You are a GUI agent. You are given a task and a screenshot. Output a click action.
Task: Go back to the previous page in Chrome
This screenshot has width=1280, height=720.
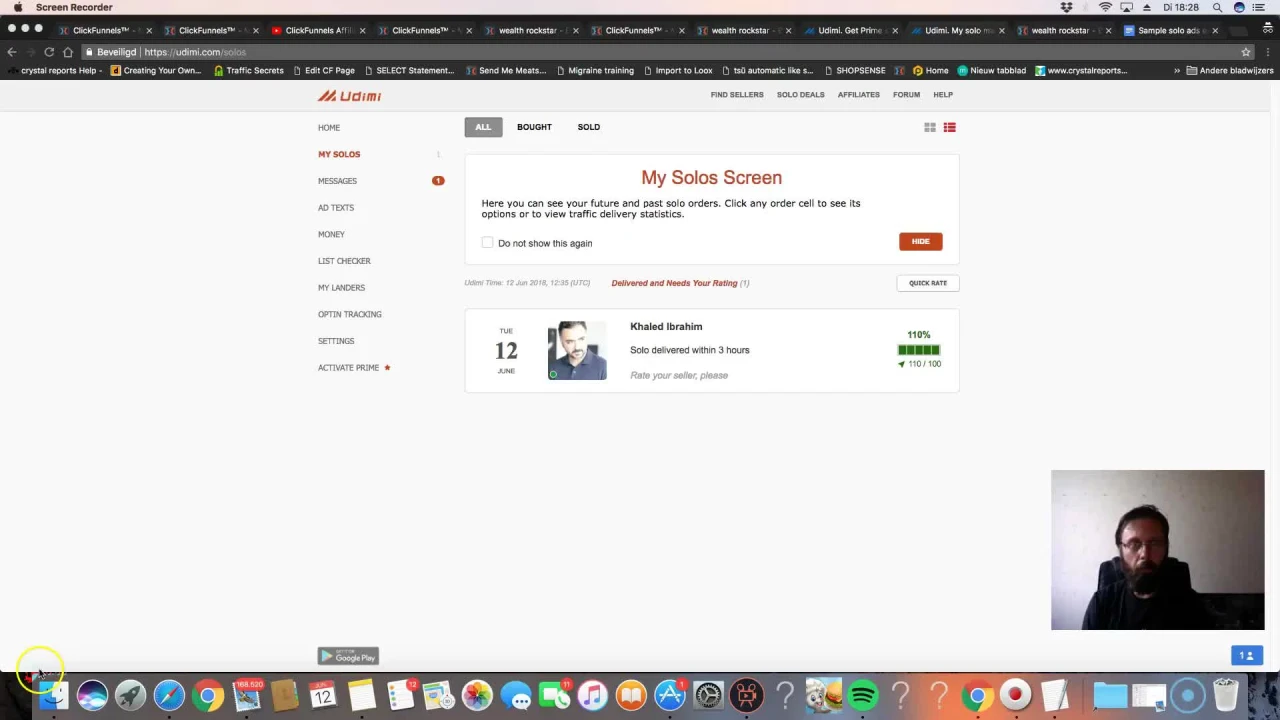pos(12,52)
